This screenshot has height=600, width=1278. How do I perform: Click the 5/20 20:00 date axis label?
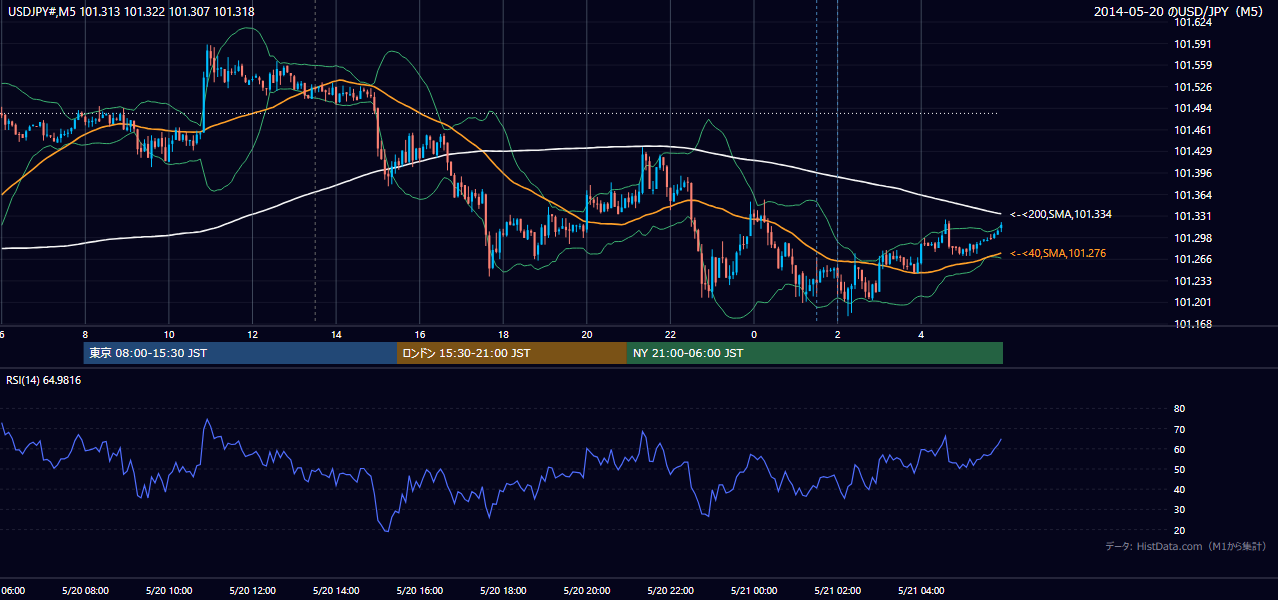tap(585, 590)
